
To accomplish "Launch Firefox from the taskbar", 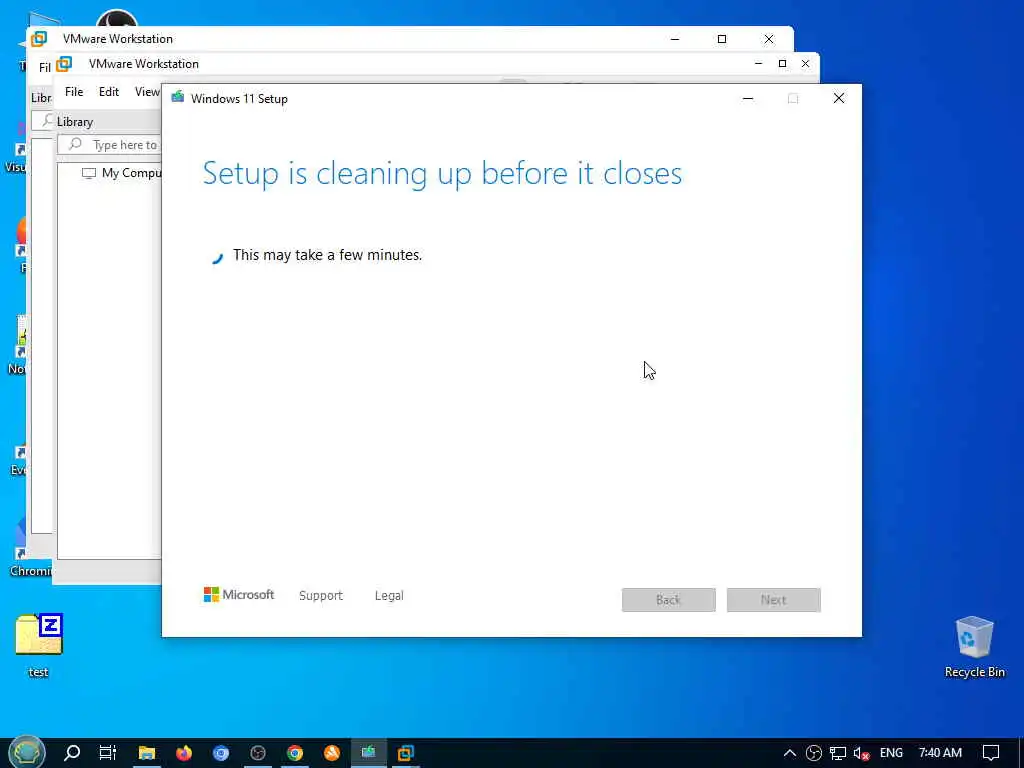I will click(184, 753).
